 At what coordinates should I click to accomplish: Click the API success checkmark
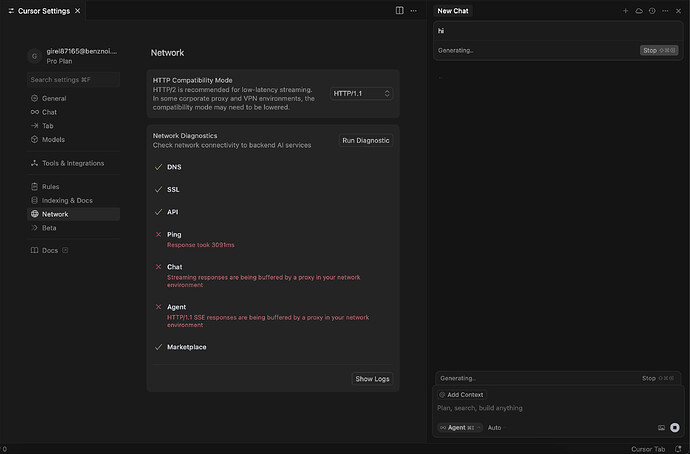158,212
